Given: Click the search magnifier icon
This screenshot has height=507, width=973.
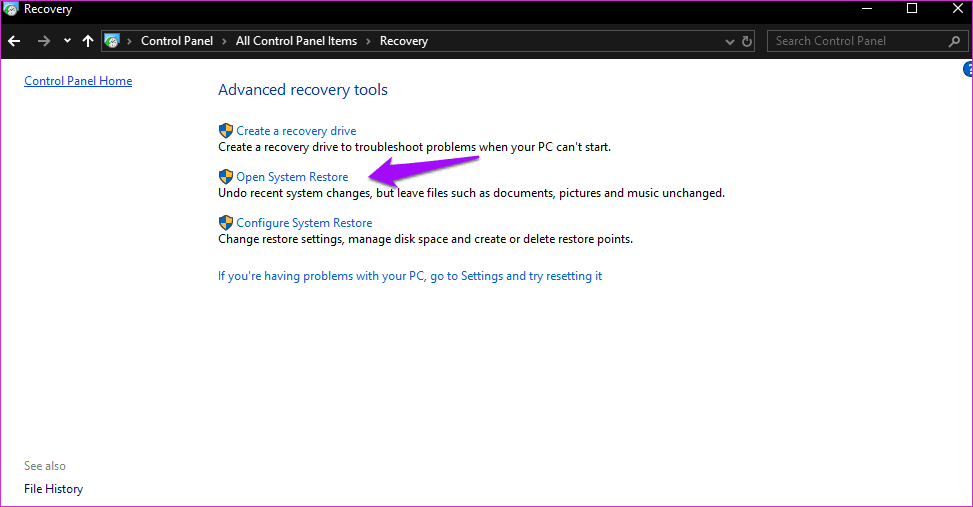Looking at the screenshot, I should (954, 41).
